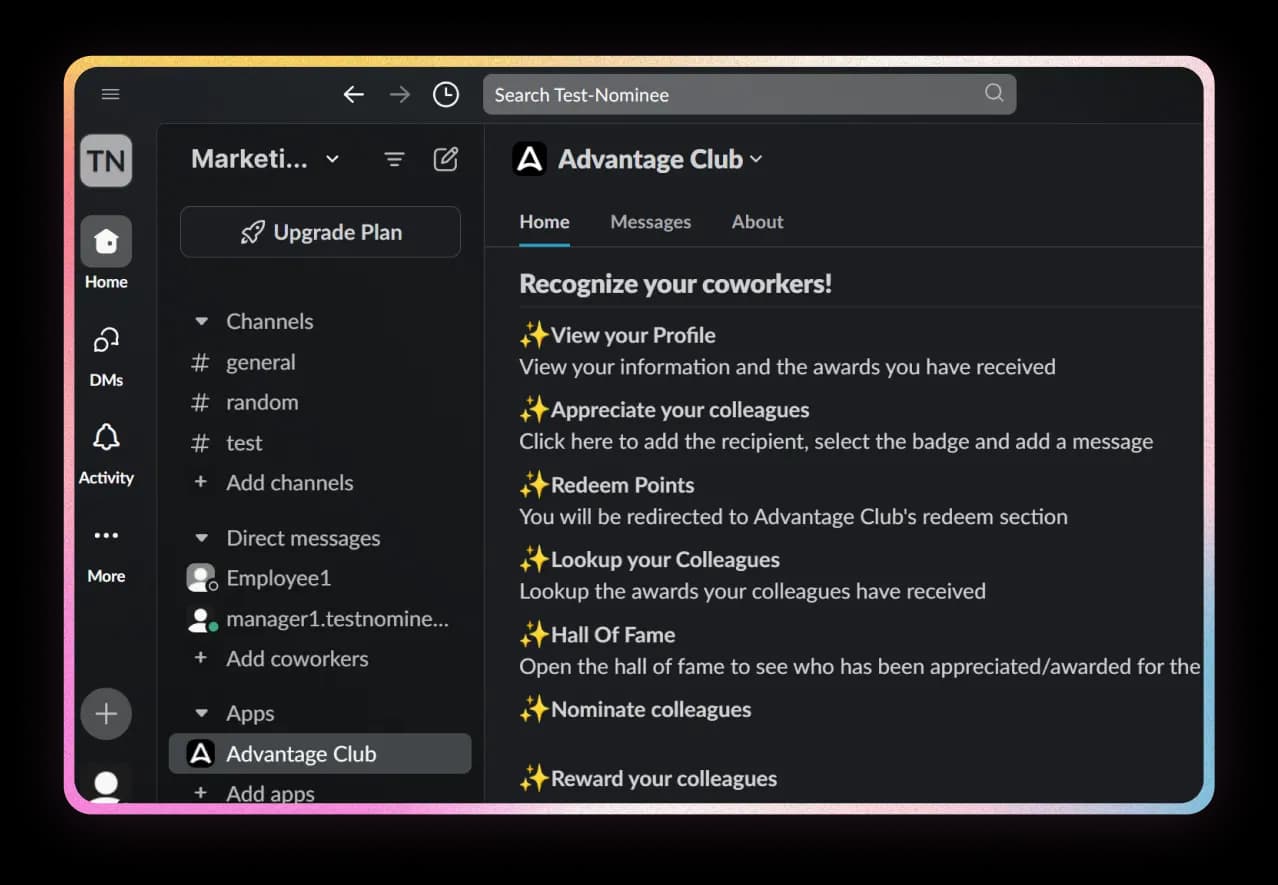Click the Search Test-Nominee field
The image size is (1278, 885).
[x=749, y=94]
